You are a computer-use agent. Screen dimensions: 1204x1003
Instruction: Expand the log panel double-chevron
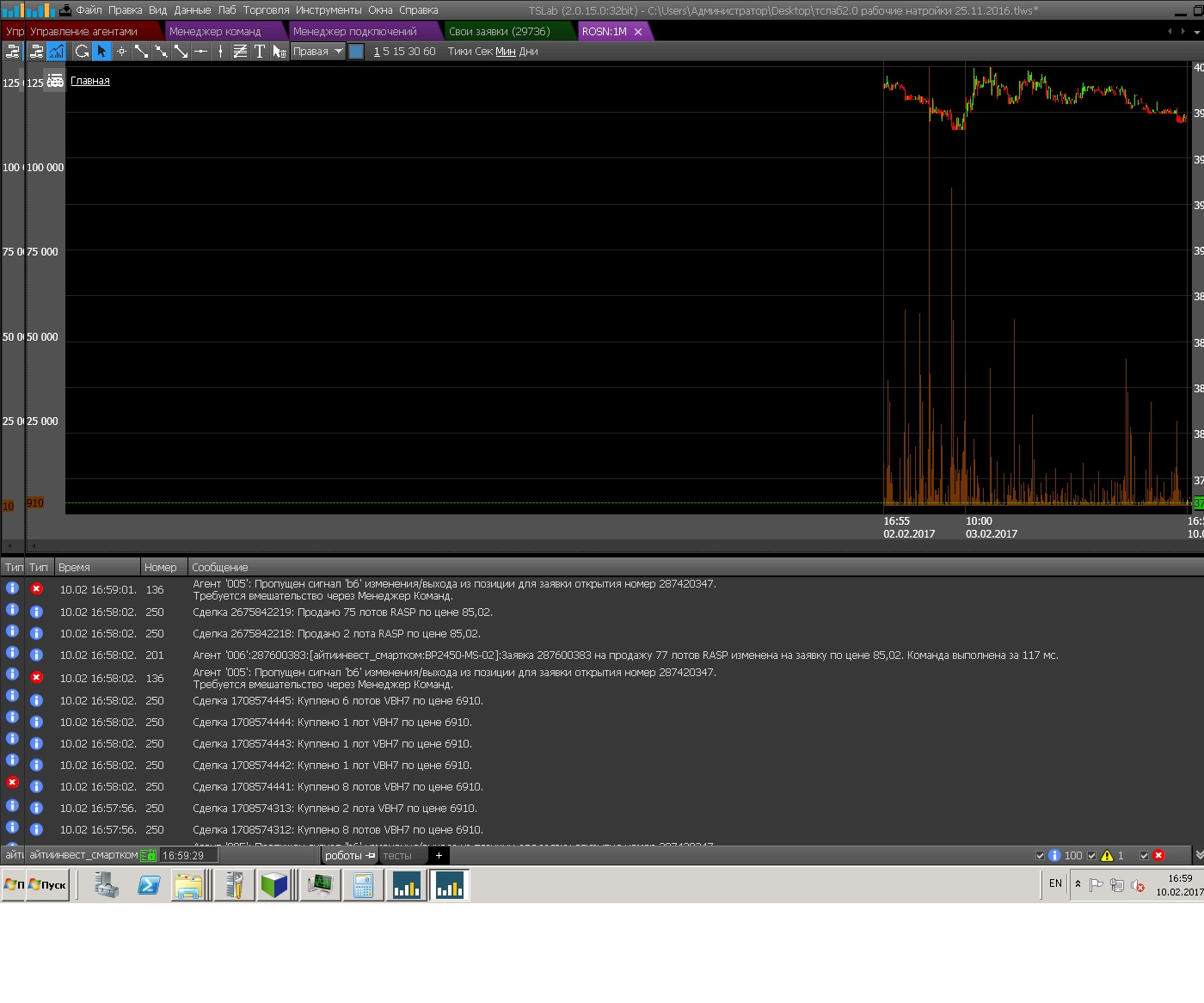1199,856
